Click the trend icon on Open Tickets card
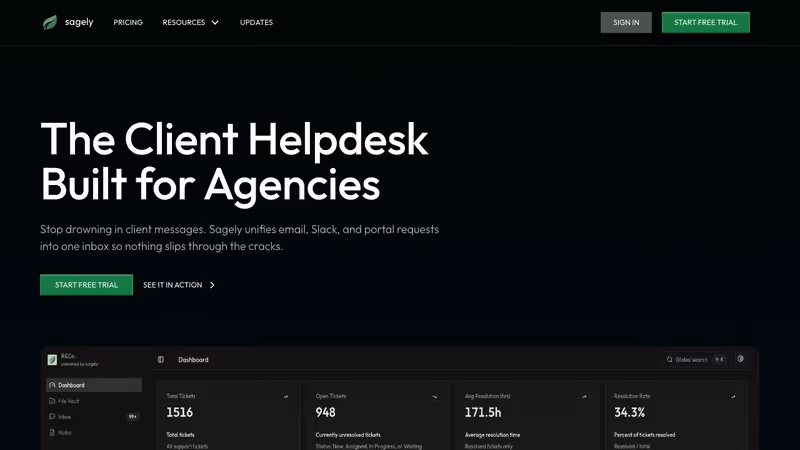 click(x=435, y=396)
